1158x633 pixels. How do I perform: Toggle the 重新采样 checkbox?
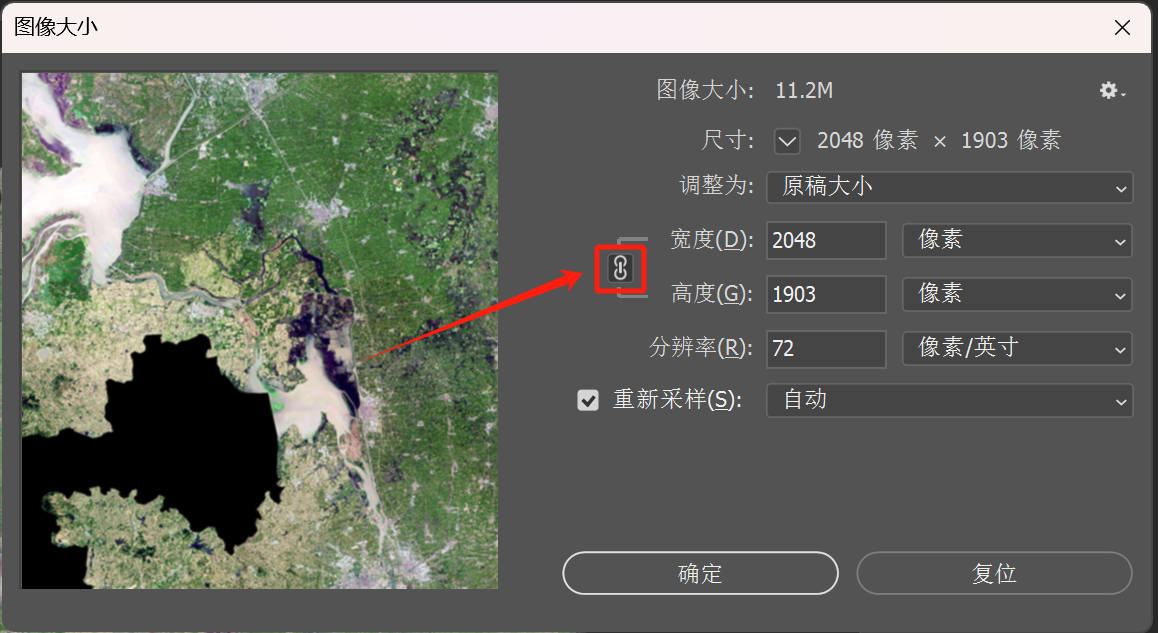point(588,400)
